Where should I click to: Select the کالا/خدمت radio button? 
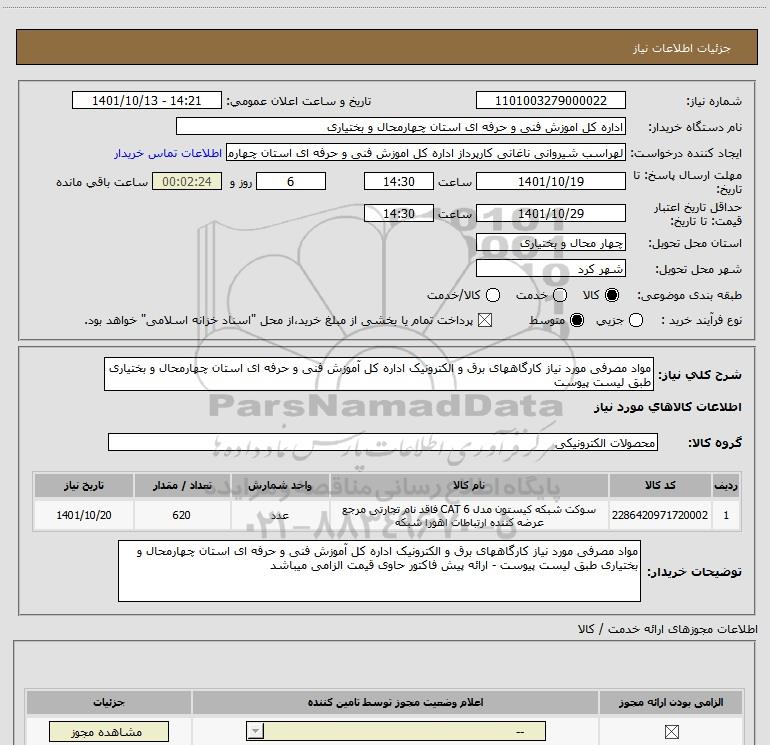click(493, 295)
